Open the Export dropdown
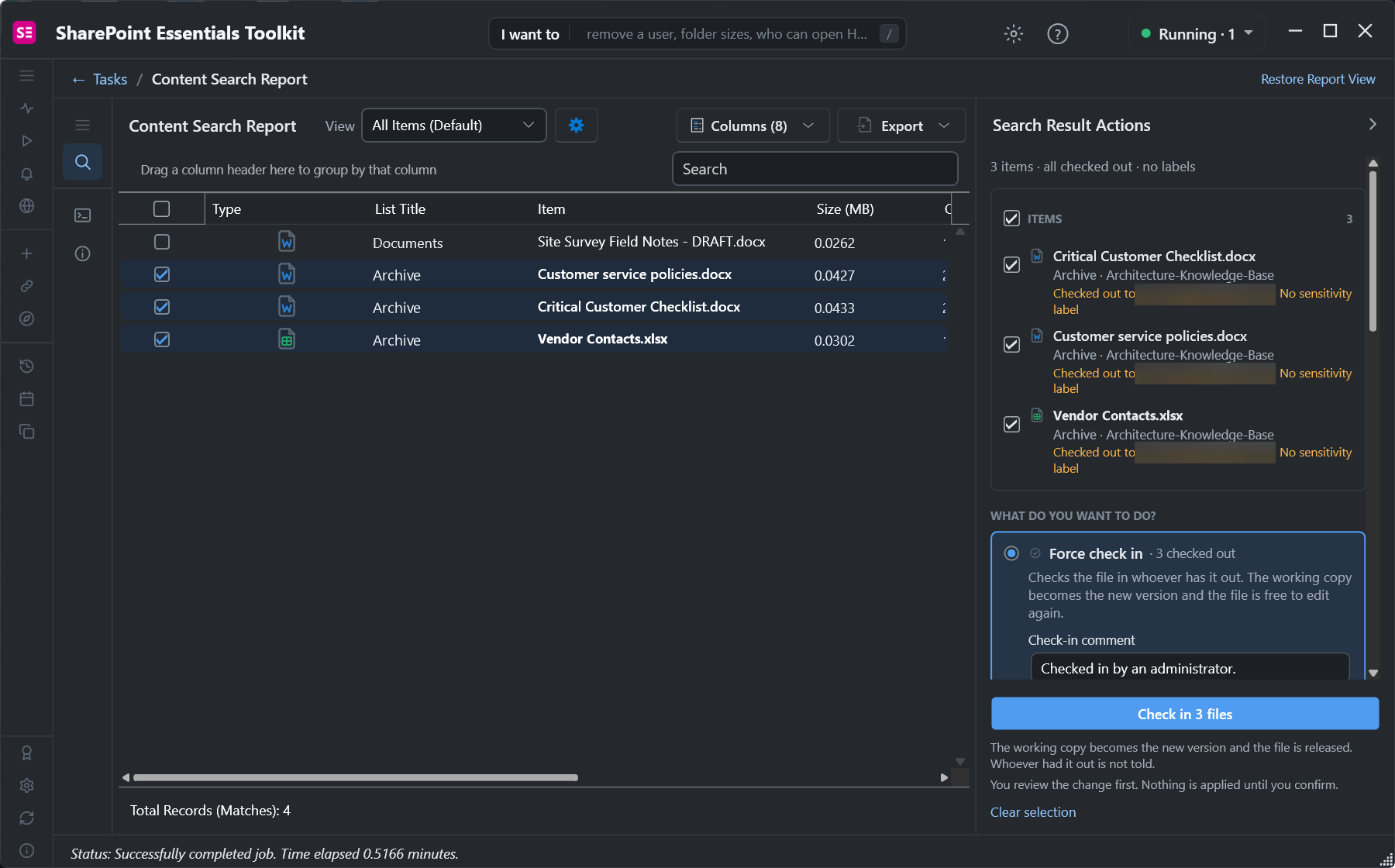This screenshot has height=868, width=1395. [x=901, y=126]
